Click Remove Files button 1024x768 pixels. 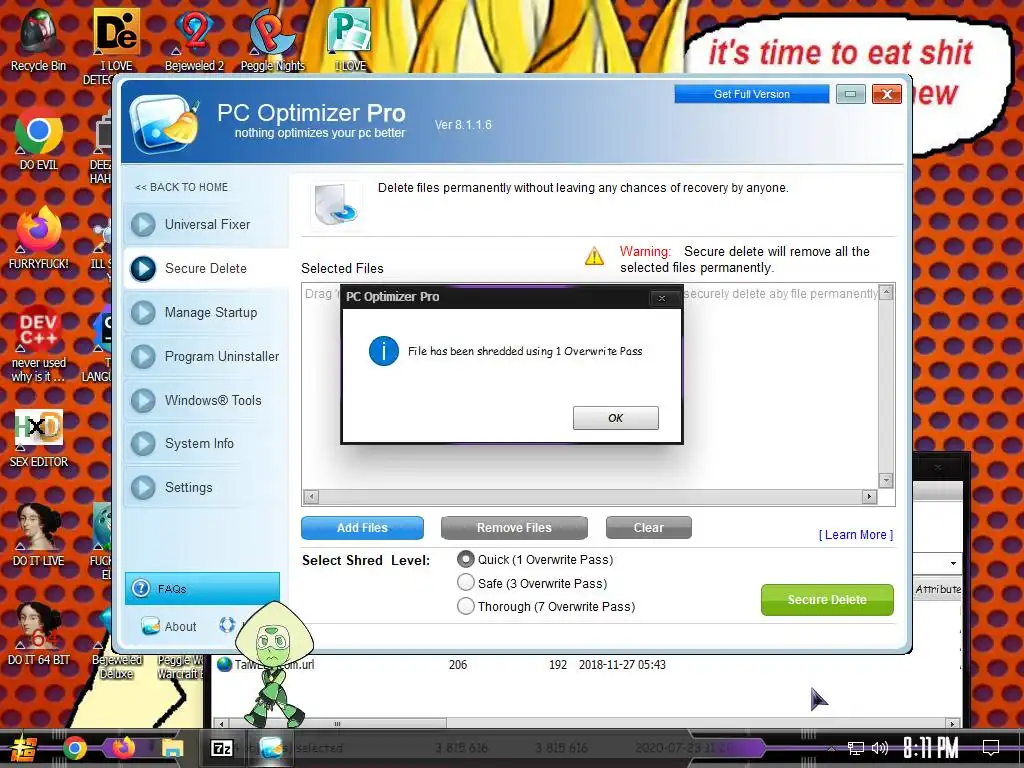[x=514, y=528]
